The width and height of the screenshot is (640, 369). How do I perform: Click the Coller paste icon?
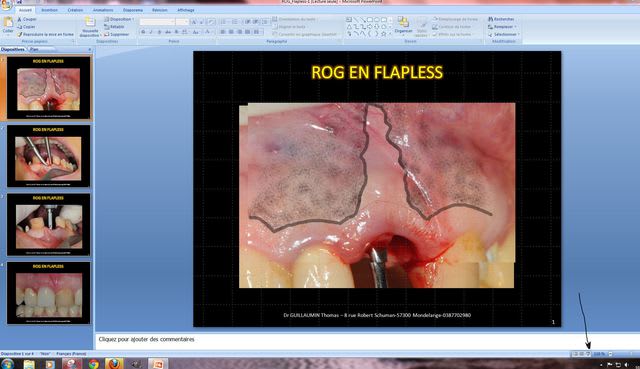click(x=8, y=23)
